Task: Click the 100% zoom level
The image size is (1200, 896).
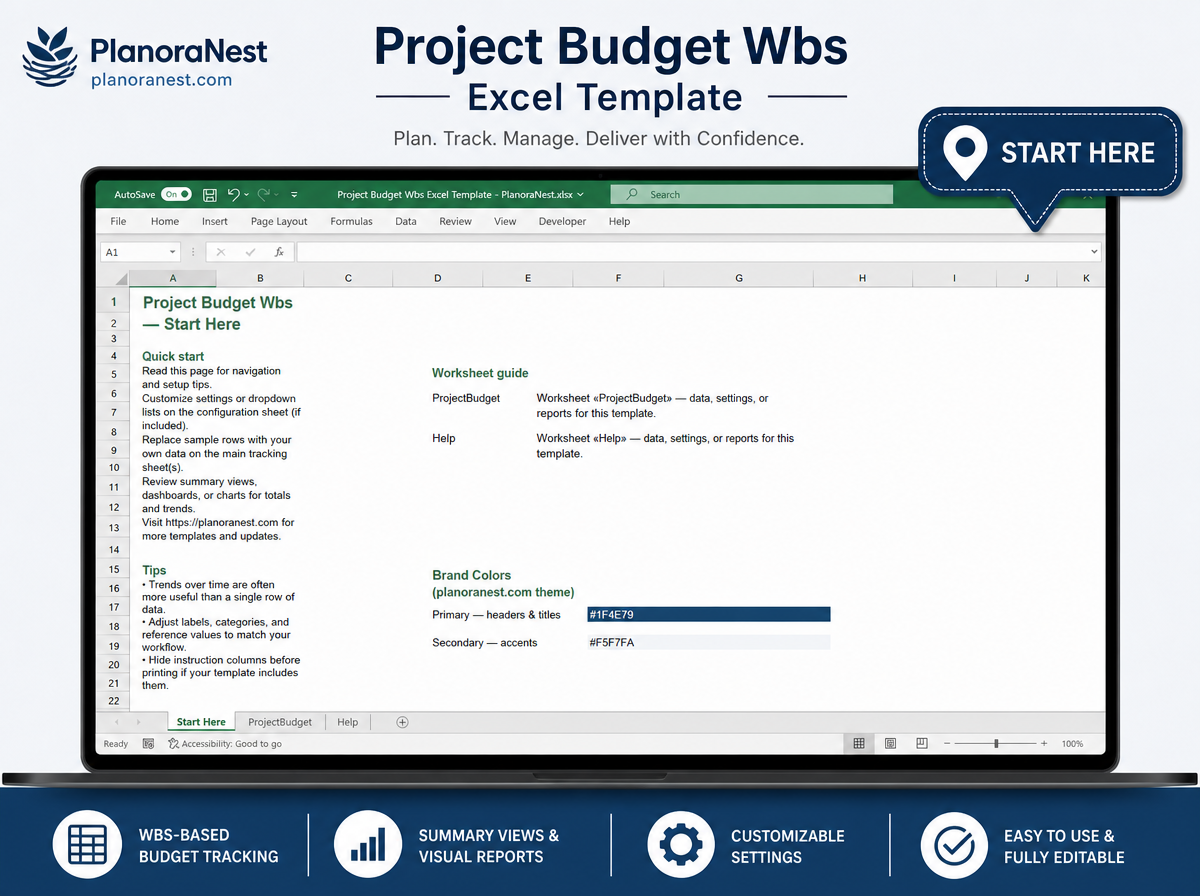Action: [x=1072, y=744]
